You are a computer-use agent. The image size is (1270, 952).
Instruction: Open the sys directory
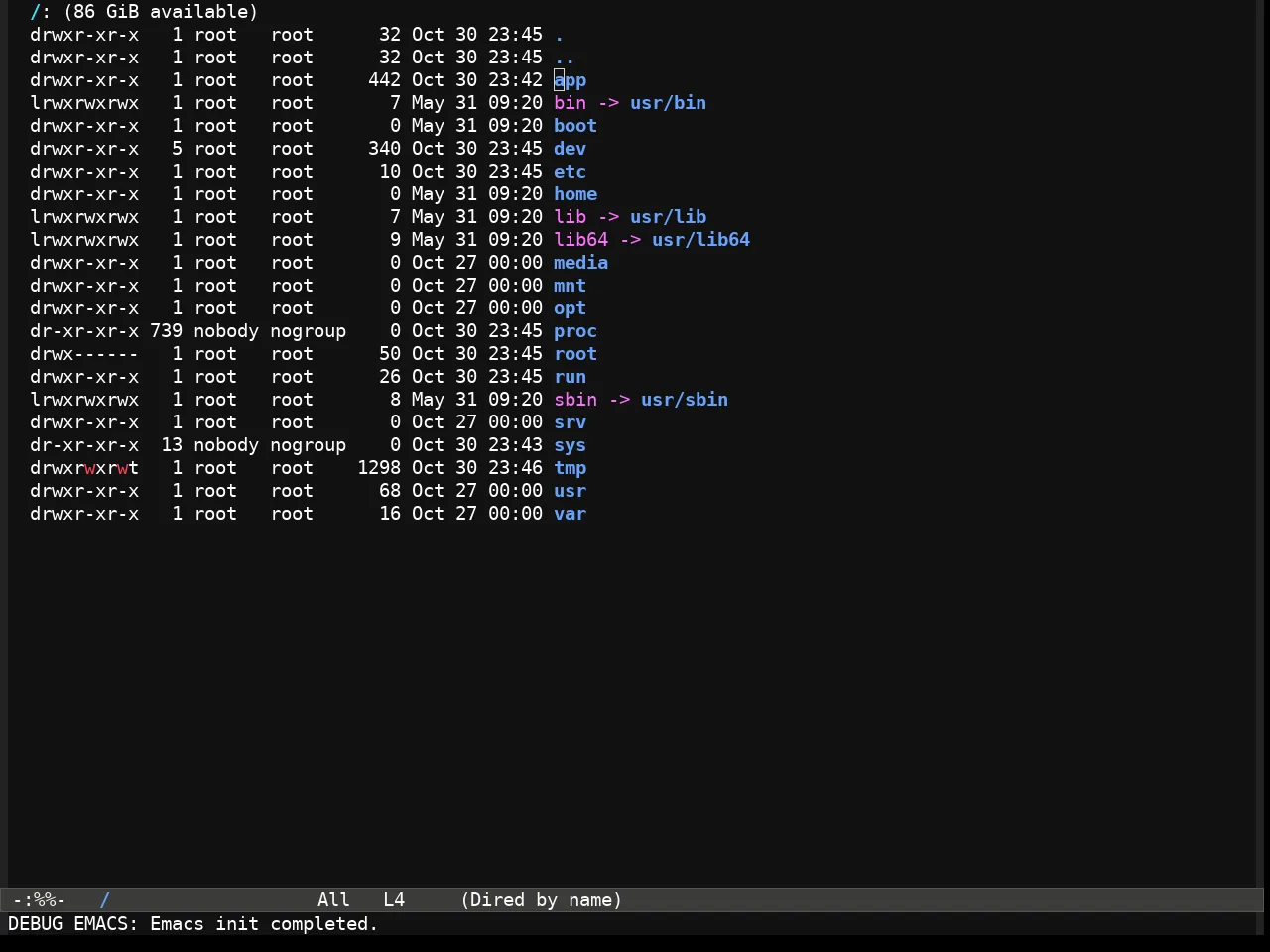click(571, 445)
